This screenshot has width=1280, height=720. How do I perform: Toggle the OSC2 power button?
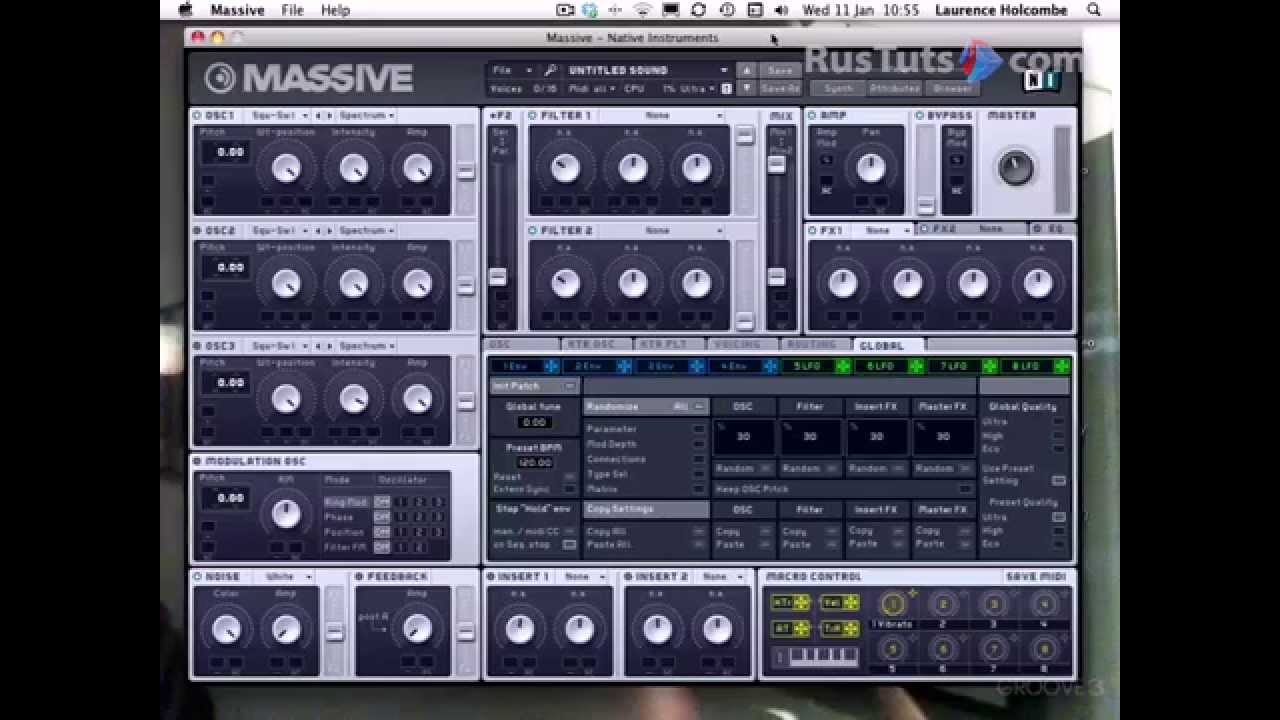click(198, 231)
